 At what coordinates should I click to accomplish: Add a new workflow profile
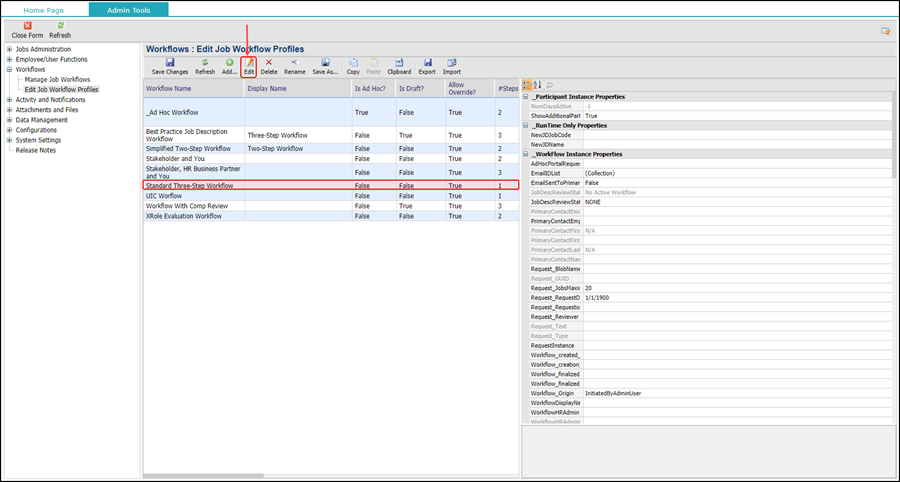[229, 67]
